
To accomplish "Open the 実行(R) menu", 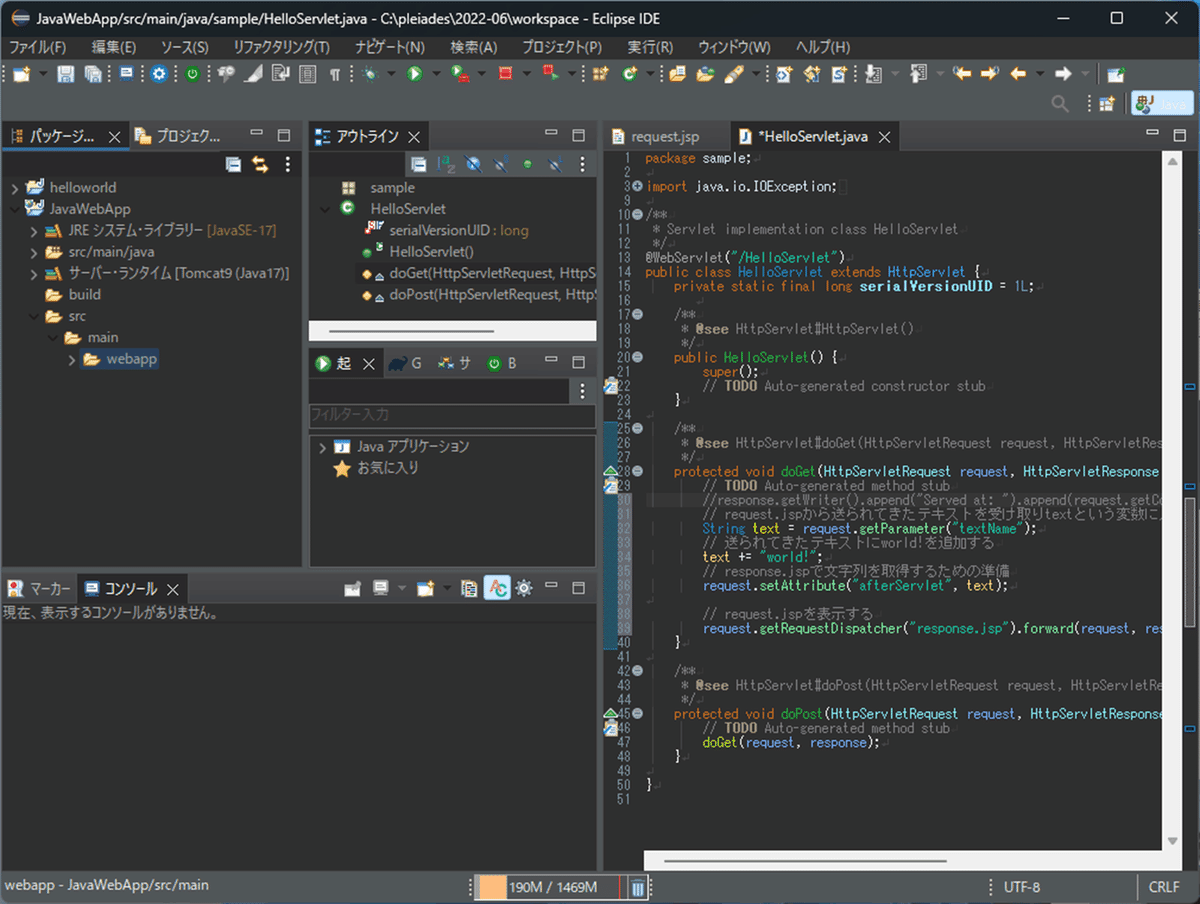I will 650,47.
